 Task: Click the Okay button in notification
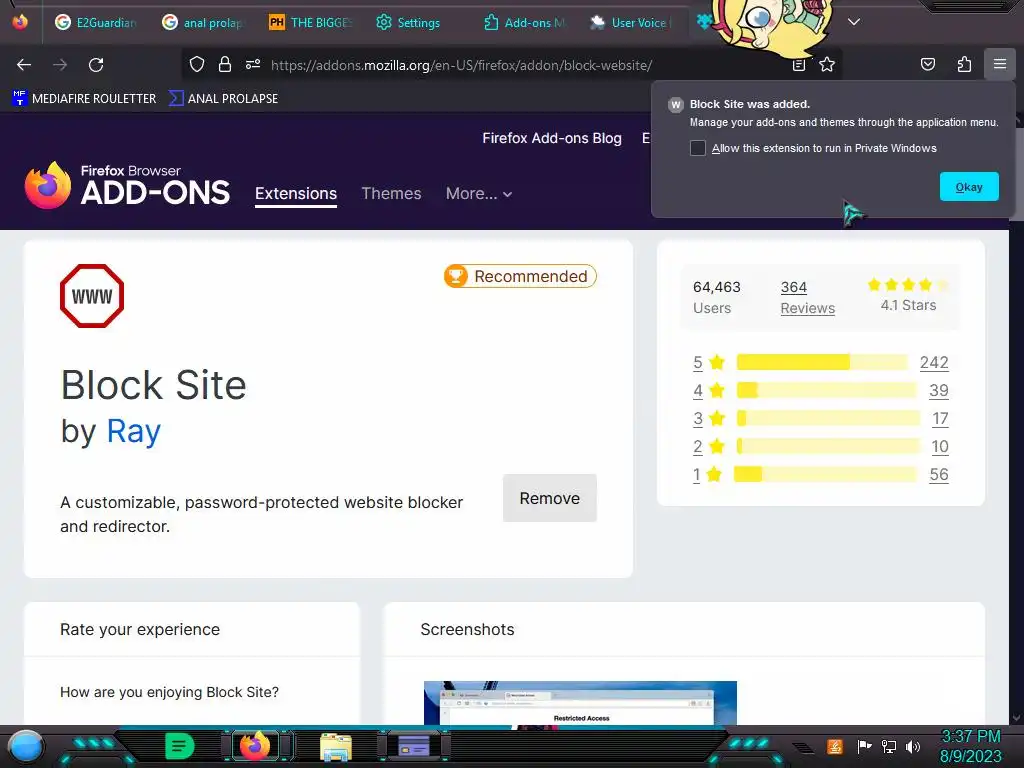coord(968,187)
